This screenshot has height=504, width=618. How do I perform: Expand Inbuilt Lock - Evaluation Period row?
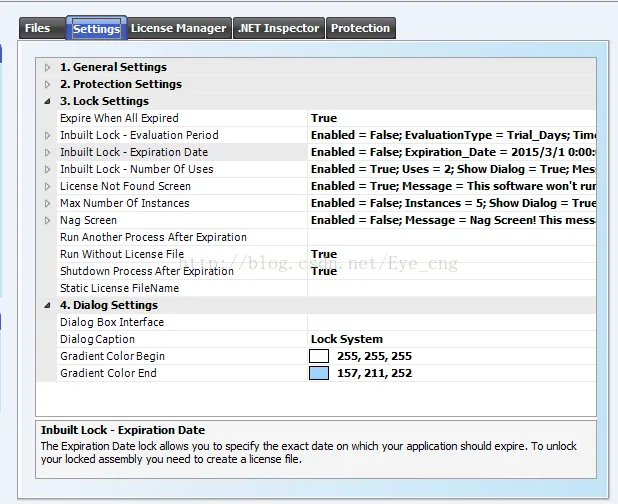(x=47, y=135)
